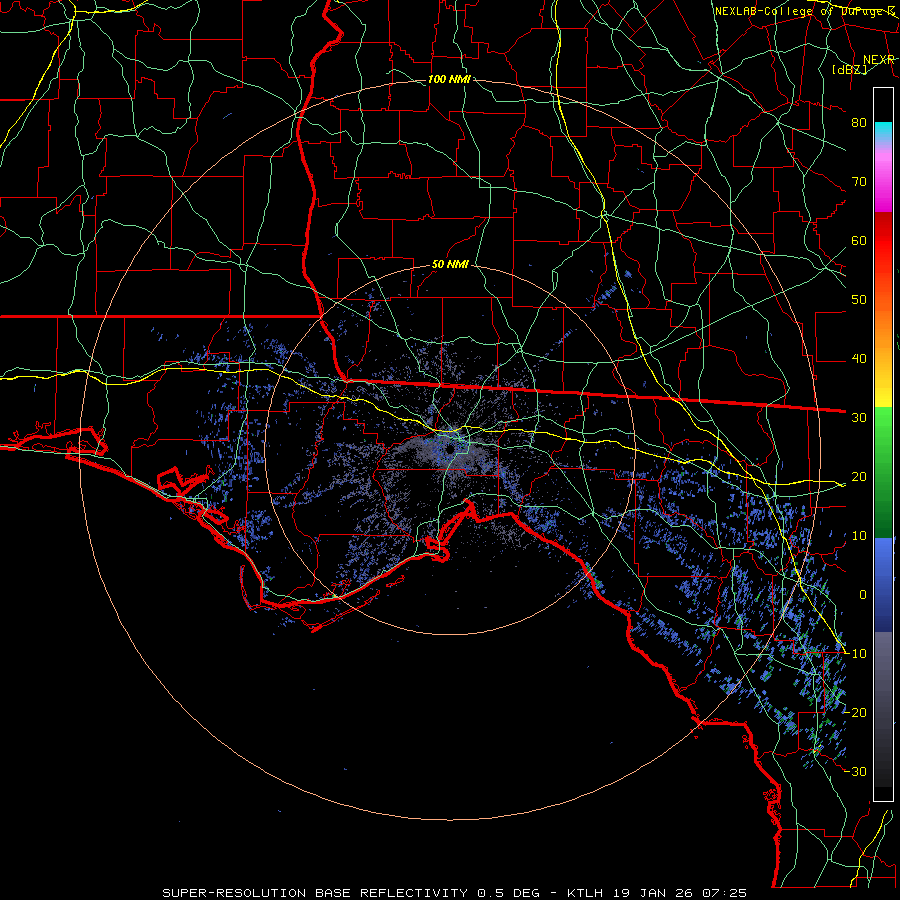The image size is (900, 900).
Task: Click the 10 dBZ scale value
Action: [859, 536]
